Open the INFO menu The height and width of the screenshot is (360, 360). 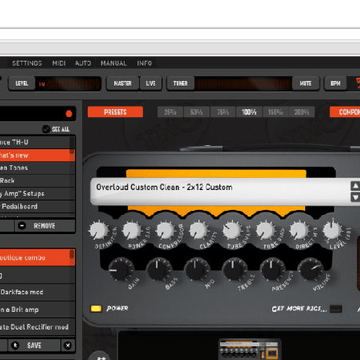[x=144, y=63]
